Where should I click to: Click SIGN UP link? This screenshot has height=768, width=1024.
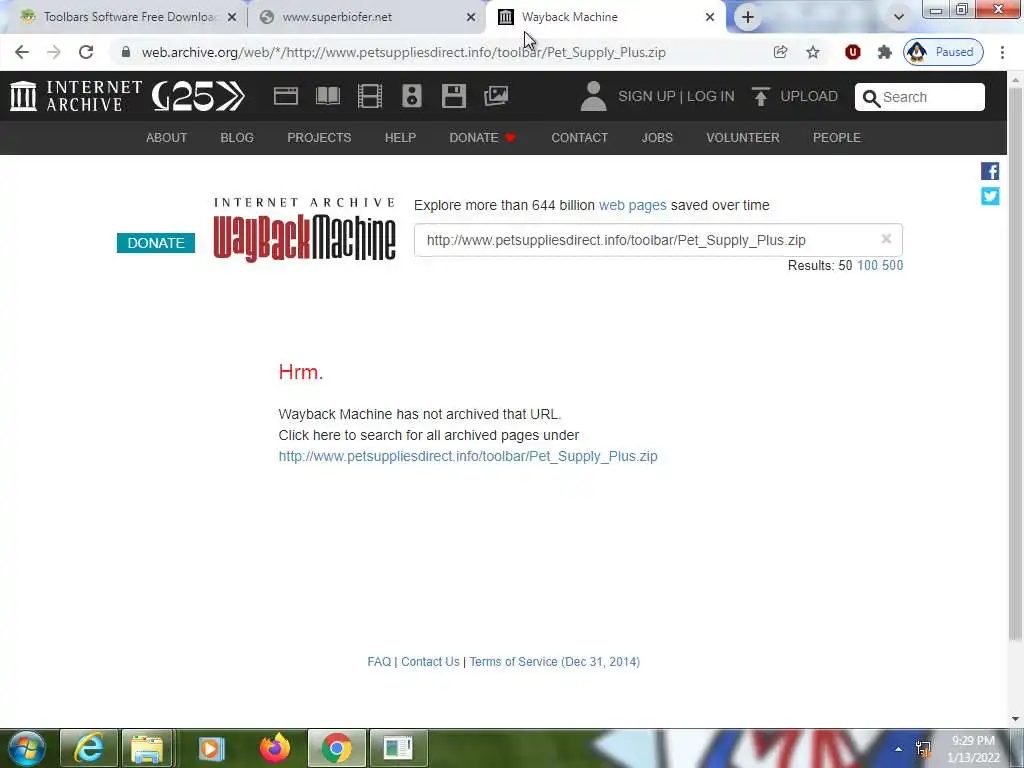point(647,97)
